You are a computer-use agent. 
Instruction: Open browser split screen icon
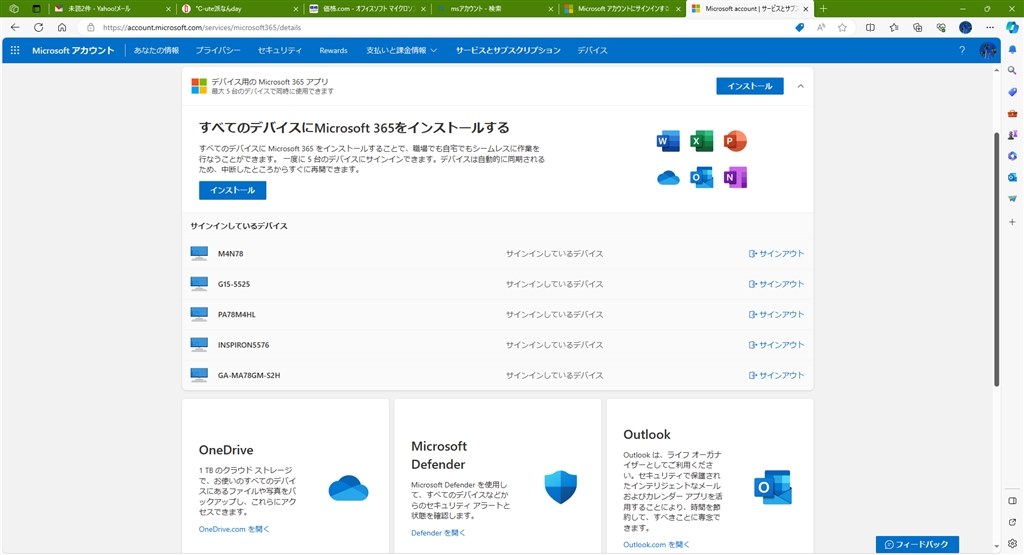click(870, 27)
